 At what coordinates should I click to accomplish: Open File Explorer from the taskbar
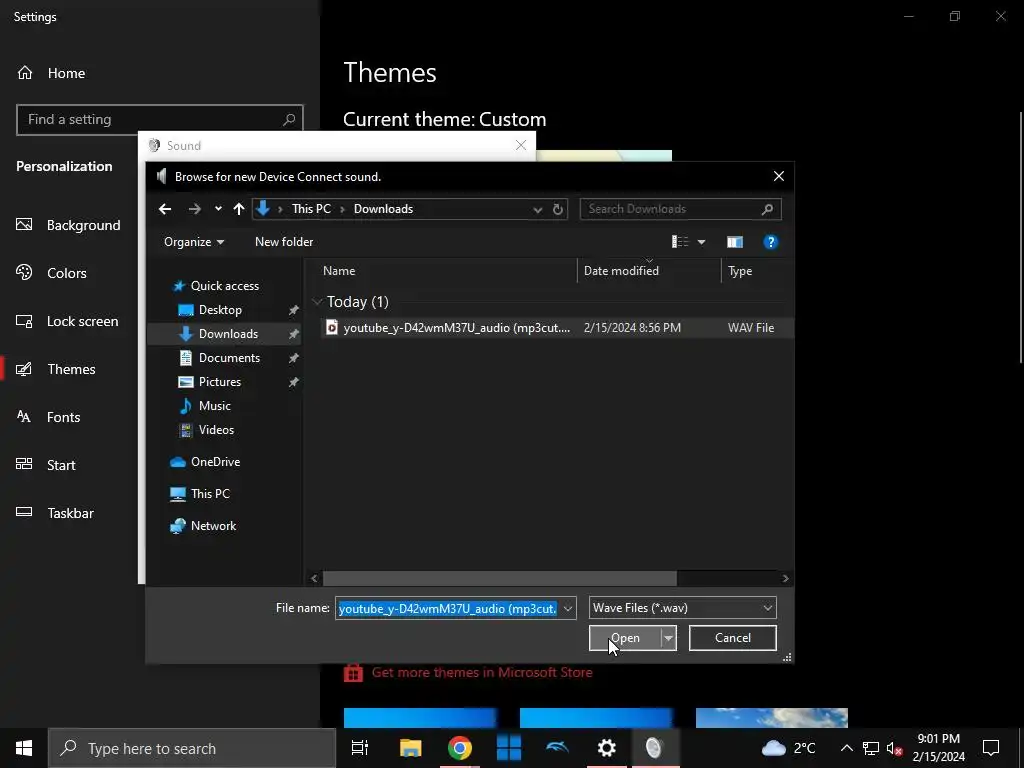pyautogui.click(x=411, y=748)
